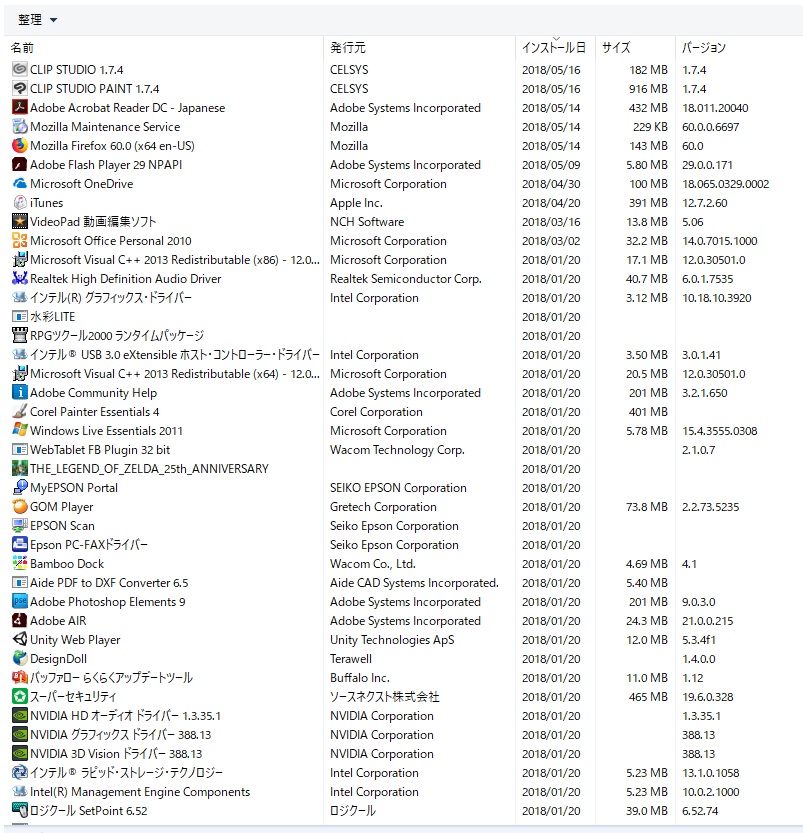The height and width of the screenshot is (833, 803).
Task: Select the 水彩LITE program name
Action: (x=53, y=317)
